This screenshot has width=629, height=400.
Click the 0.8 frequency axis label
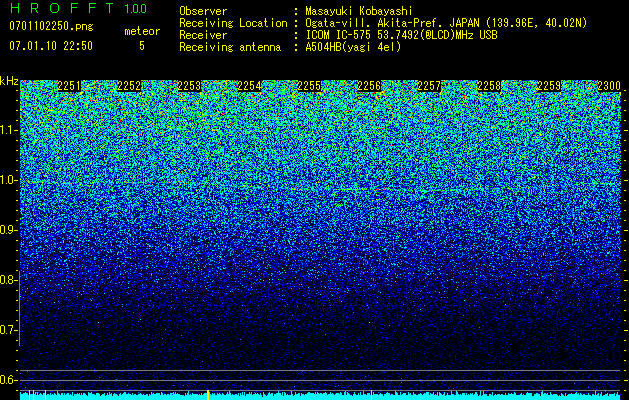[x=8, y=280]
